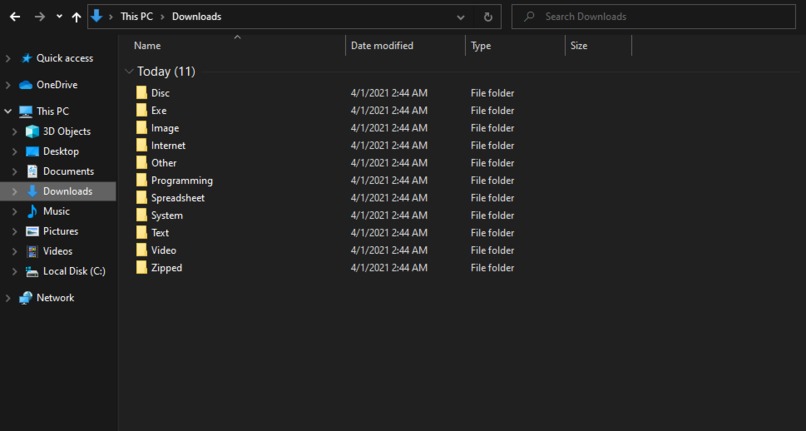Click the Network icon in sidebar
The height and width of the screenshot is (431, 806).
pyautogui.click(x=26, y=298)
